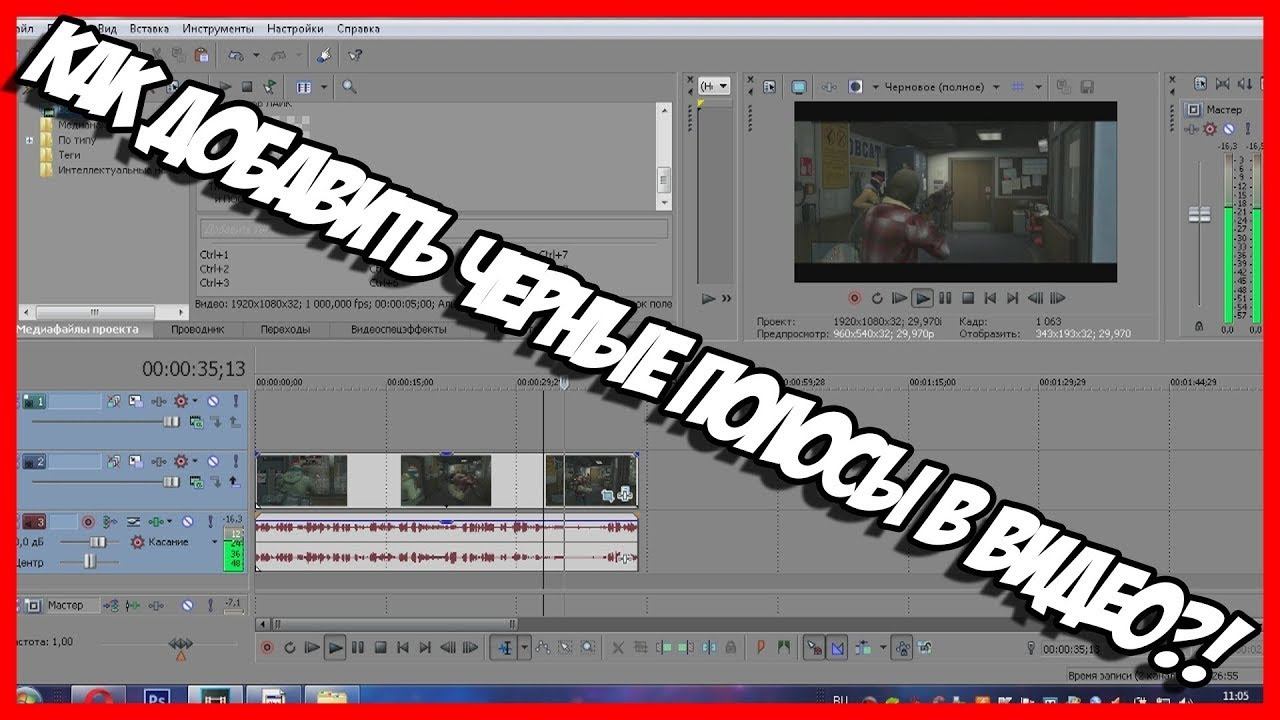Insert a marker with the flag icon
This screenshot has width=1280, height=720.
point(761,647)
